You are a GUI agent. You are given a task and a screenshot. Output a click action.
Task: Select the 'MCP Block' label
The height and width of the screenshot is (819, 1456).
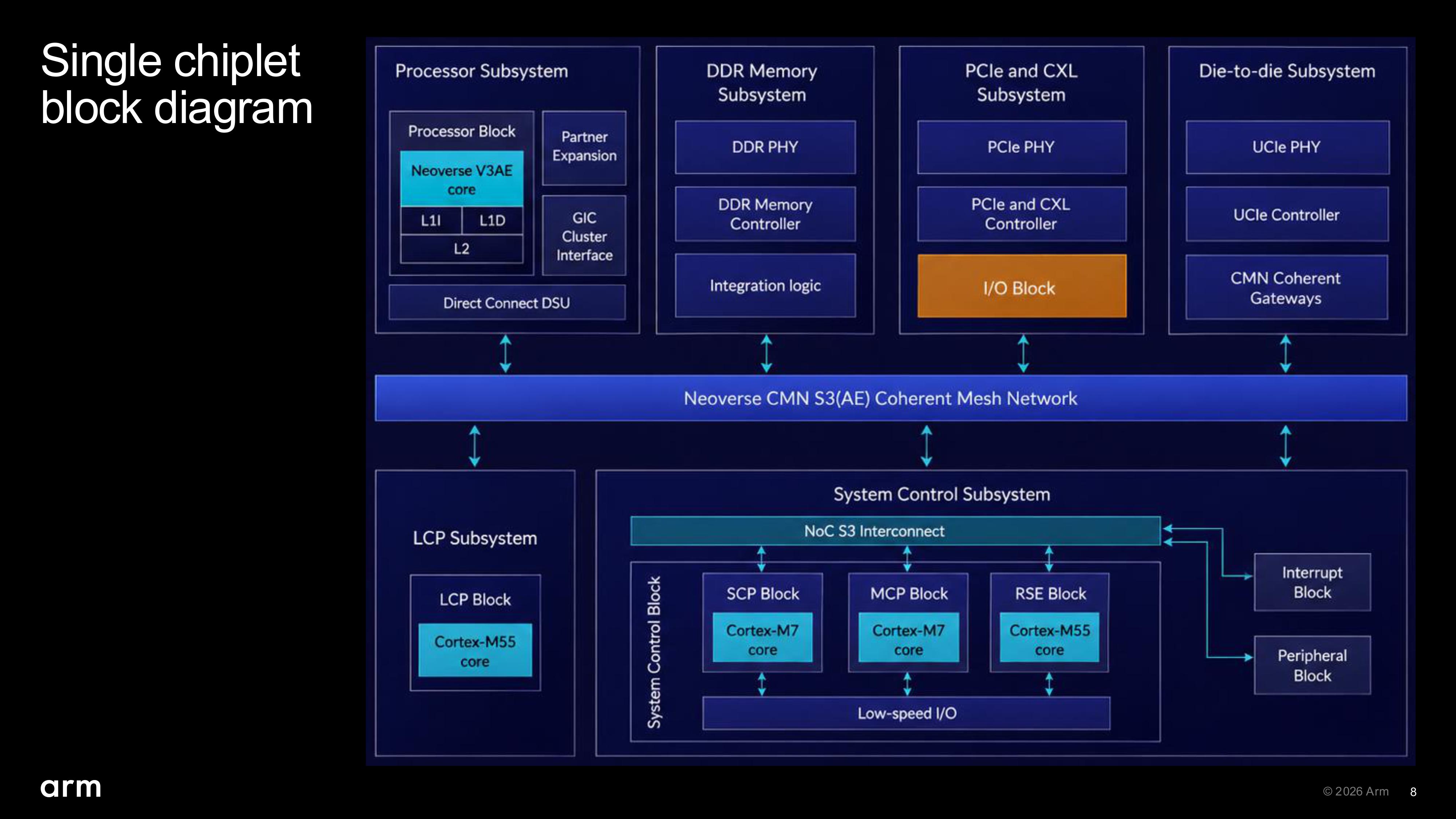coord(909,593)
